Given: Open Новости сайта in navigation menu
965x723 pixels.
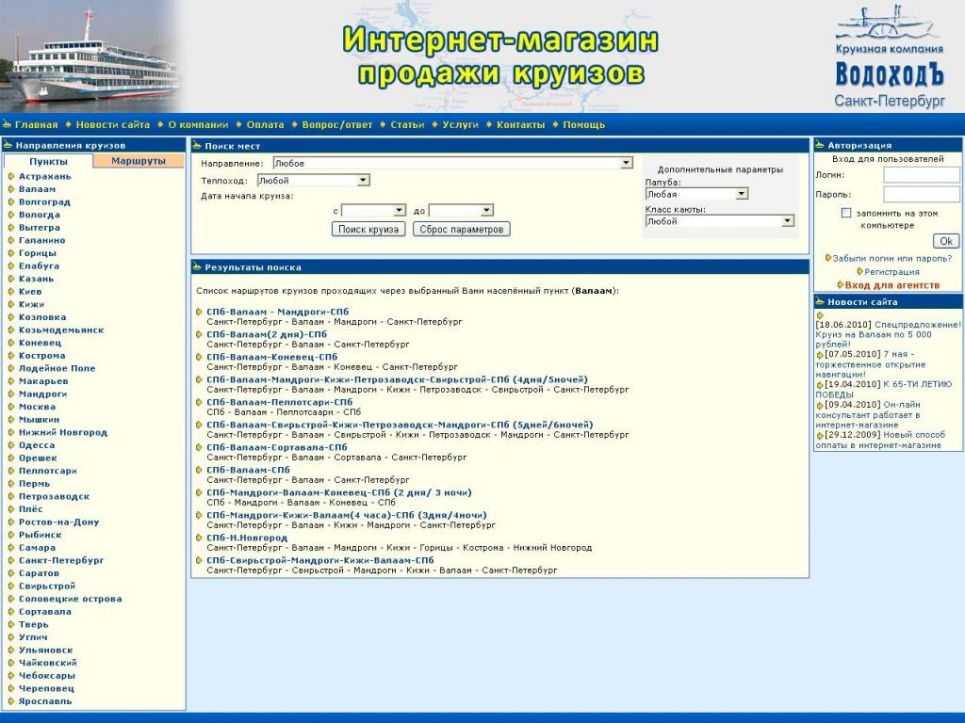Looking at the screenshot, I should tap(113, 125).
